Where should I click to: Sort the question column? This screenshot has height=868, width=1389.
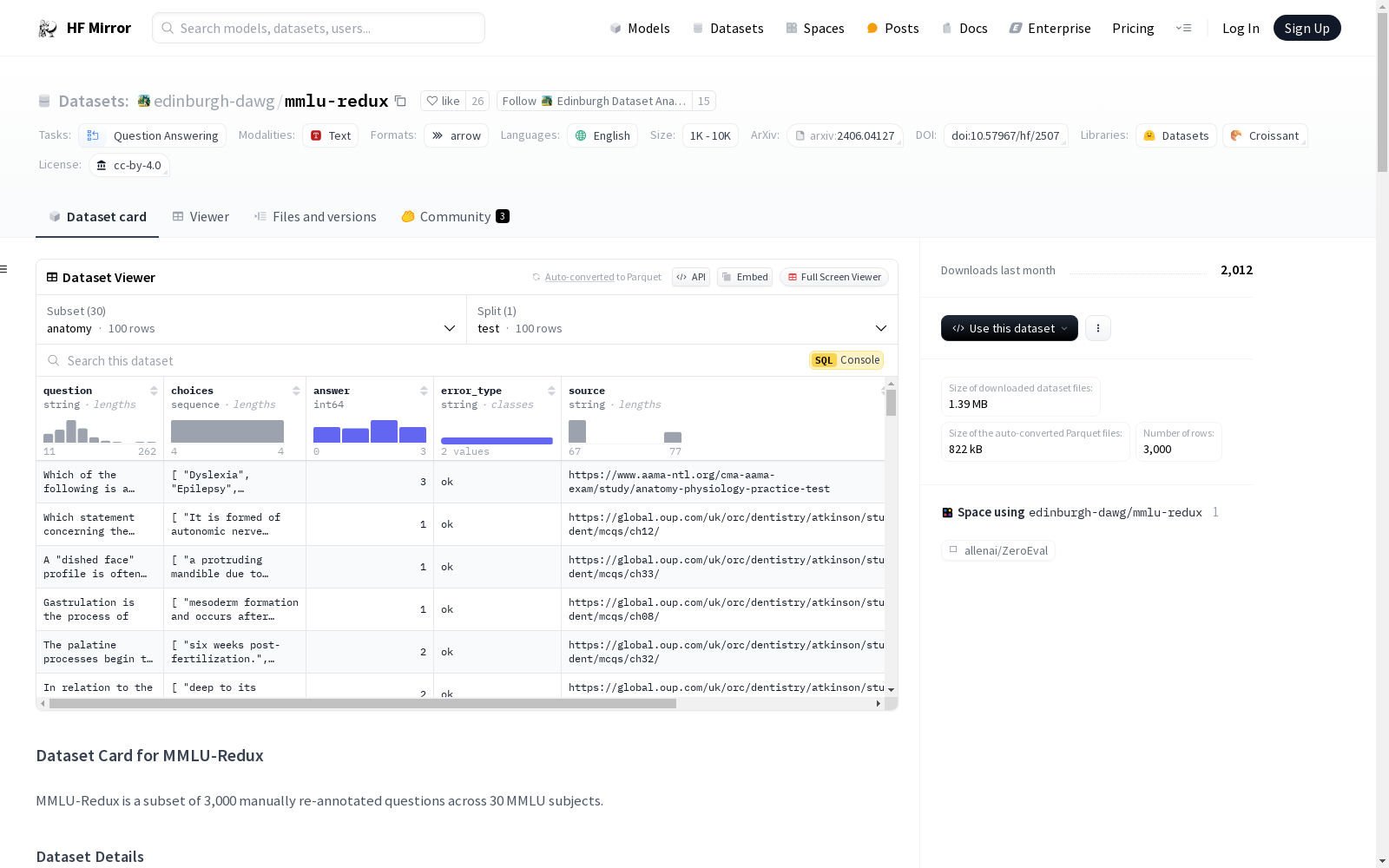pyautogui.click(x=154, y=391)
